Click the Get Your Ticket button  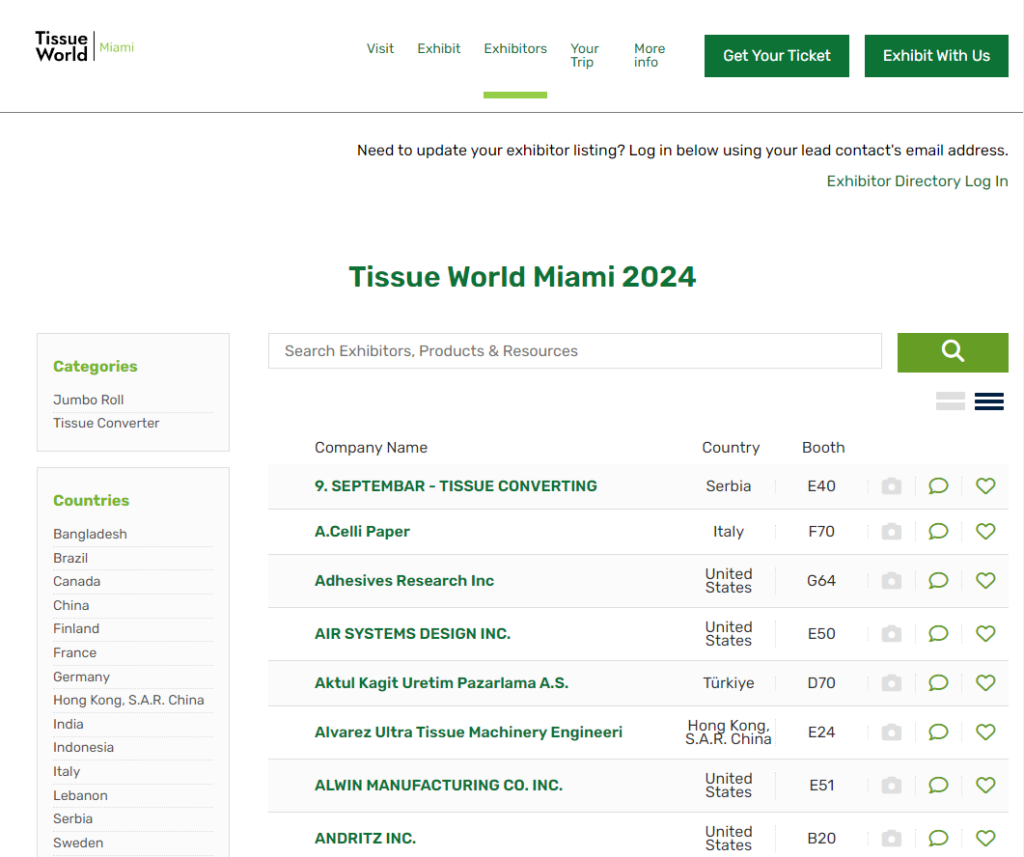pos(776,56)
